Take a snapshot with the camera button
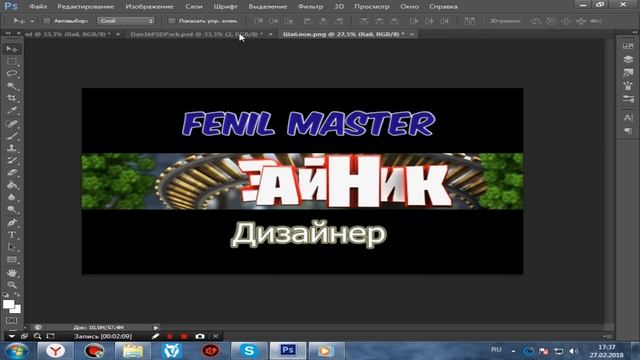Image resolution: width=640 pixels, height=360 pixels. [x=200, y=336]
